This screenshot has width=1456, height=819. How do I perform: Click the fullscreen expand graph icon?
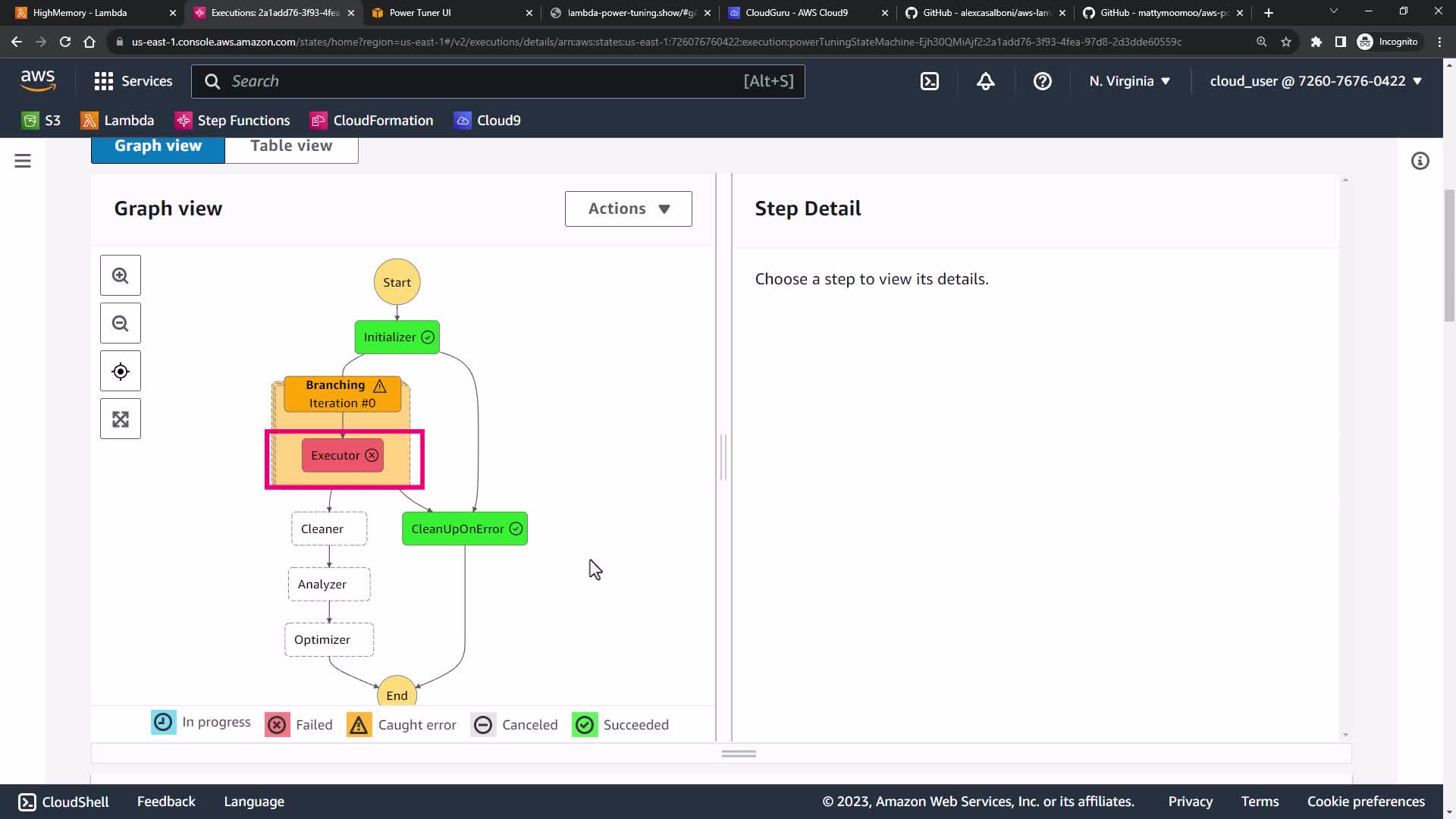pos(121,419)
